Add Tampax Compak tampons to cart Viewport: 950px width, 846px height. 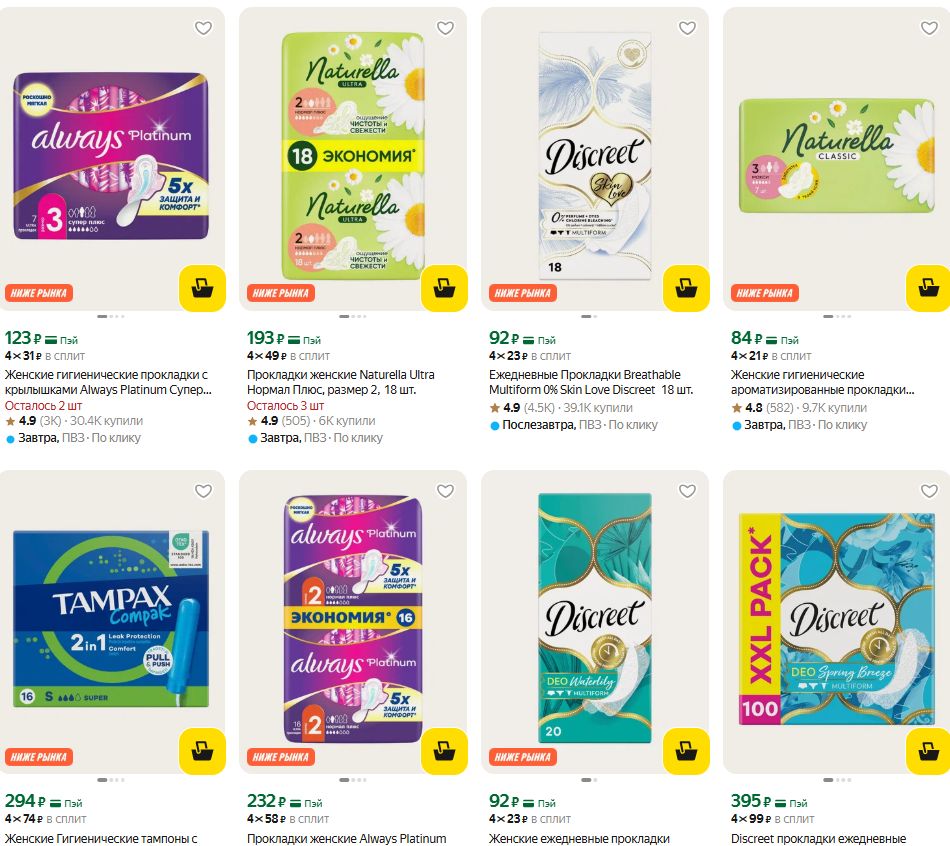pos(202,751)
